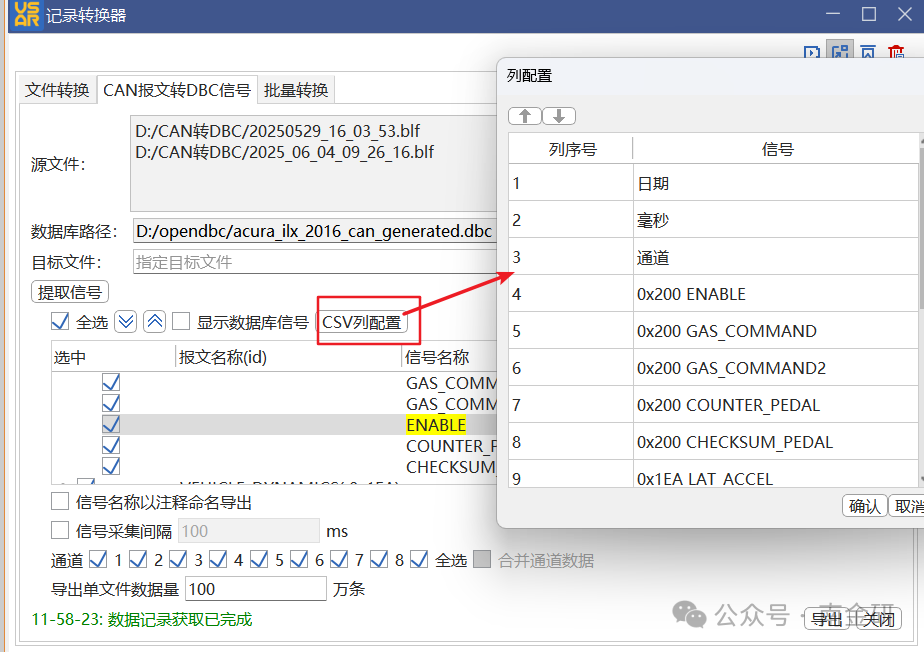Select the 毫秒 row in column config
The width and height of the screenshot is (924, 652).
pyautogui.click(x=713, y=220)
